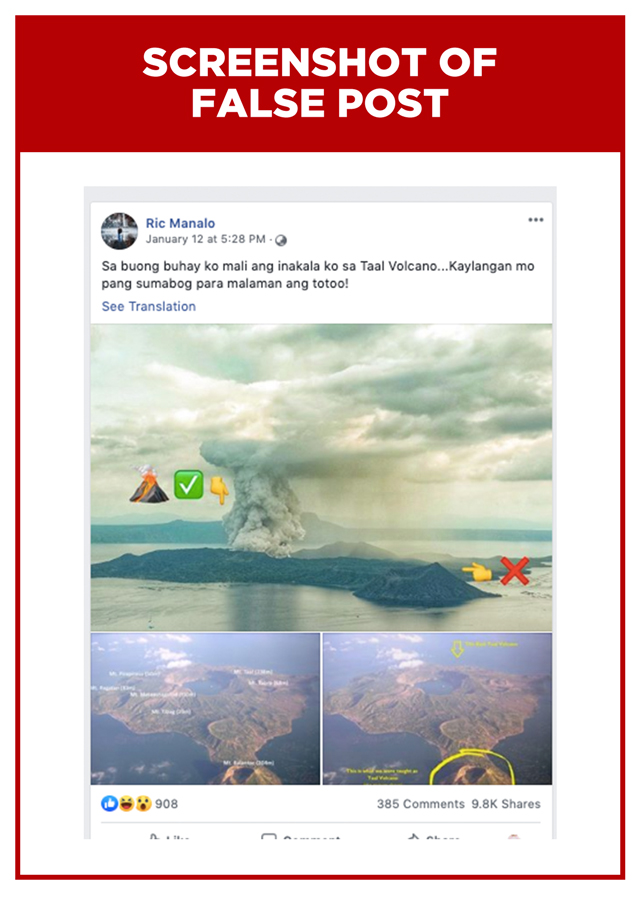This screenshot has height=901, width=640.
Task: Open the Ric Manalo profile link
Action: pos(180,223)
